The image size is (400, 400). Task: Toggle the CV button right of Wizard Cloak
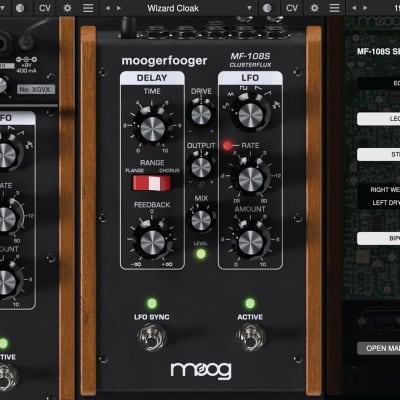292,8
